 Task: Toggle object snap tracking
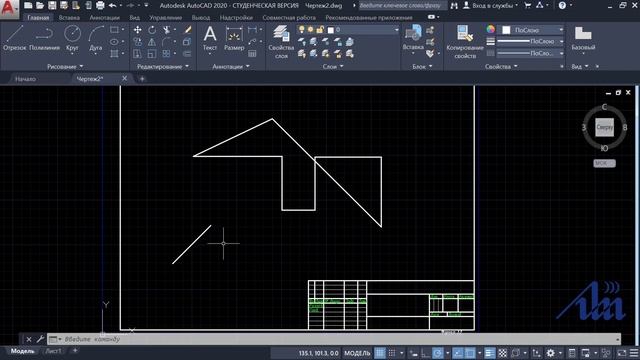coord(458,353)
